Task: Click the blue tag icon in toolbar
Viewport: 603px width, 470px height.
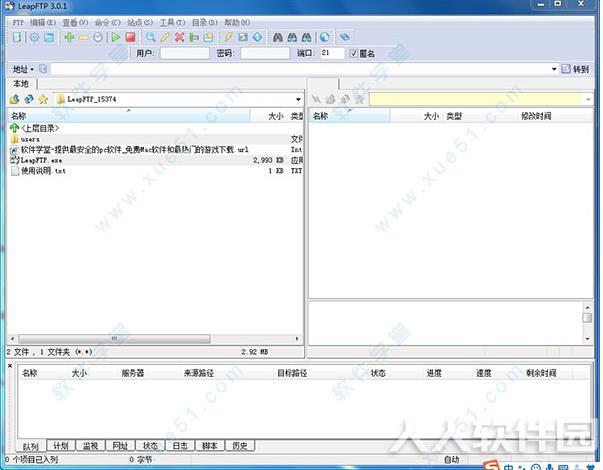Action: [x=345, y=37]
